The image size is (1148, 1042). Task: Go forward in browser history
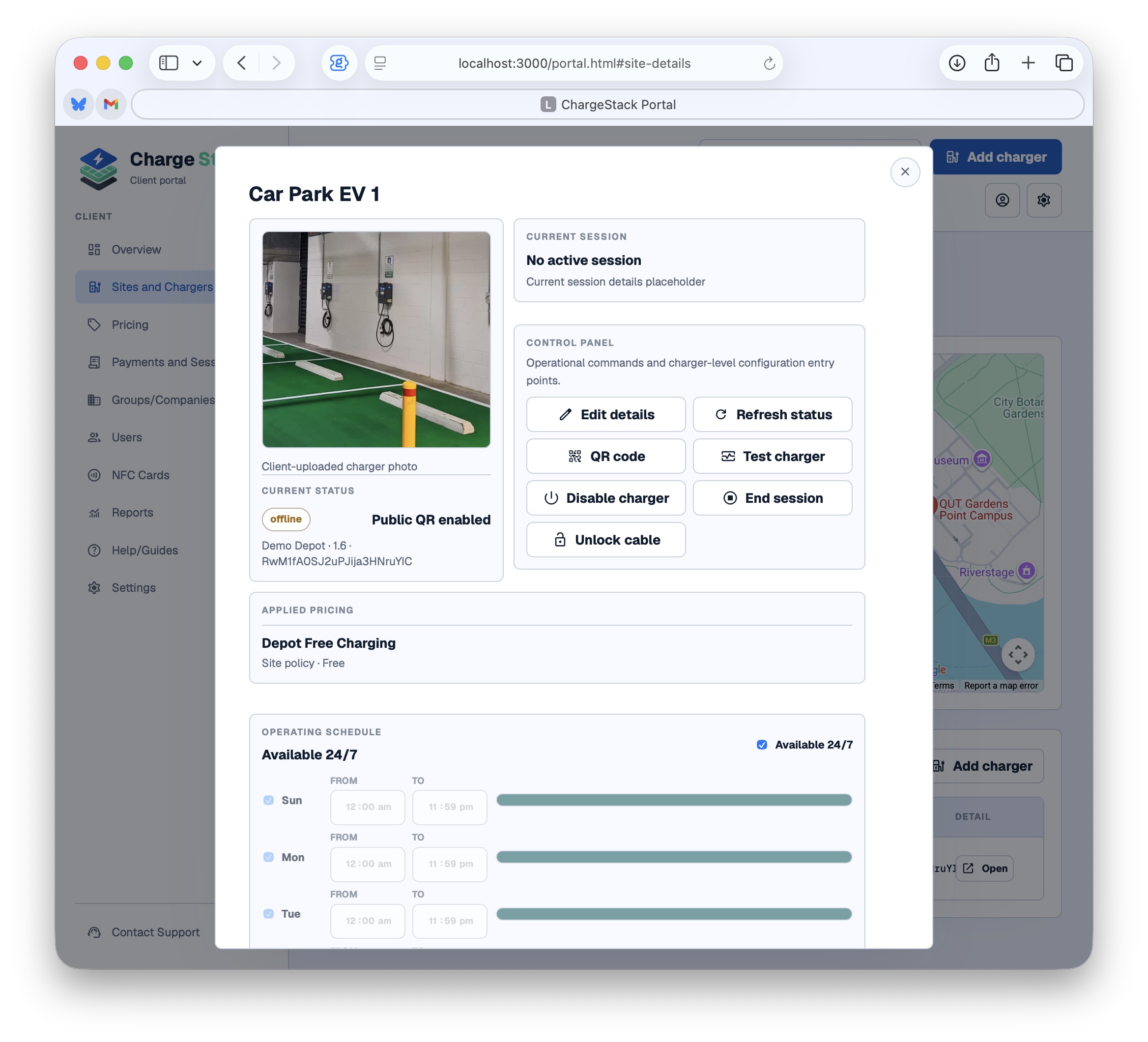[277, 62]
